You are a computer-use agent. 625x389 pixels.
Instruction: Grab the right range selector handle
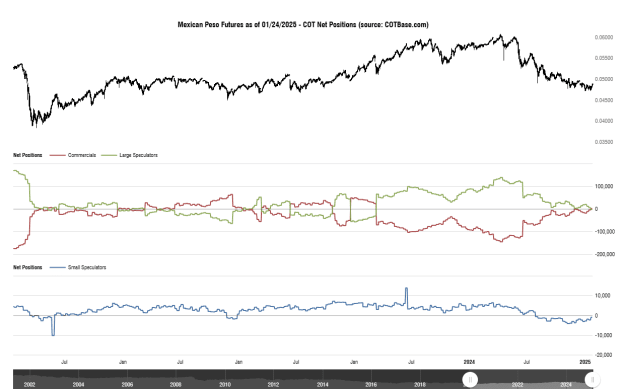click(x=592, y=379)
